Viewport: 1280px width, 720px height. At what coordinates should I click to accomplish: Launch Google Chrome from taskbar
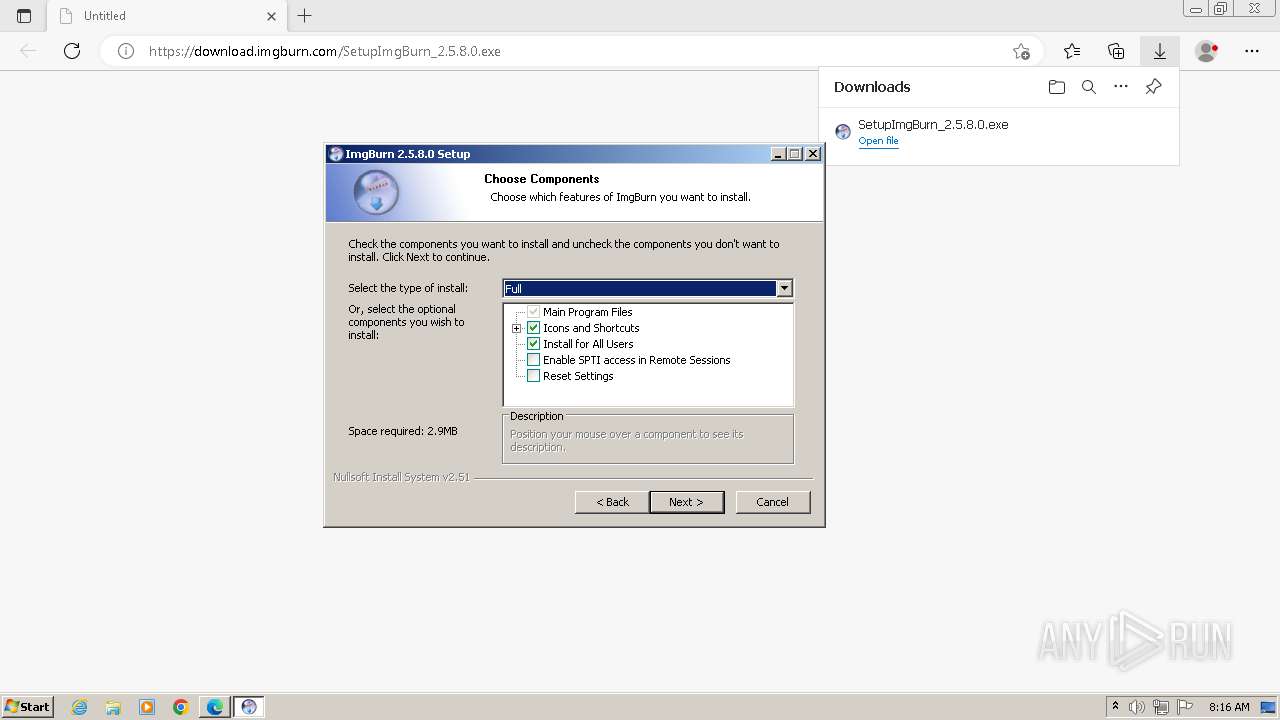tap(181, 707)
